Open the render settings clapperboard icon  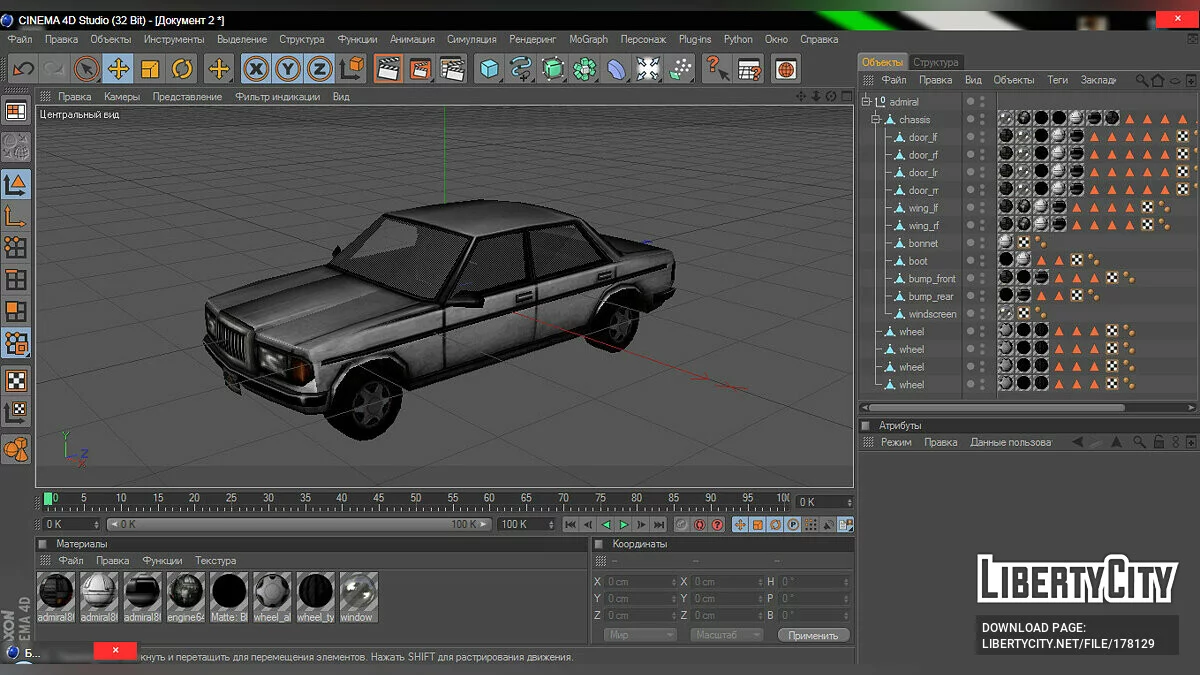453,69
